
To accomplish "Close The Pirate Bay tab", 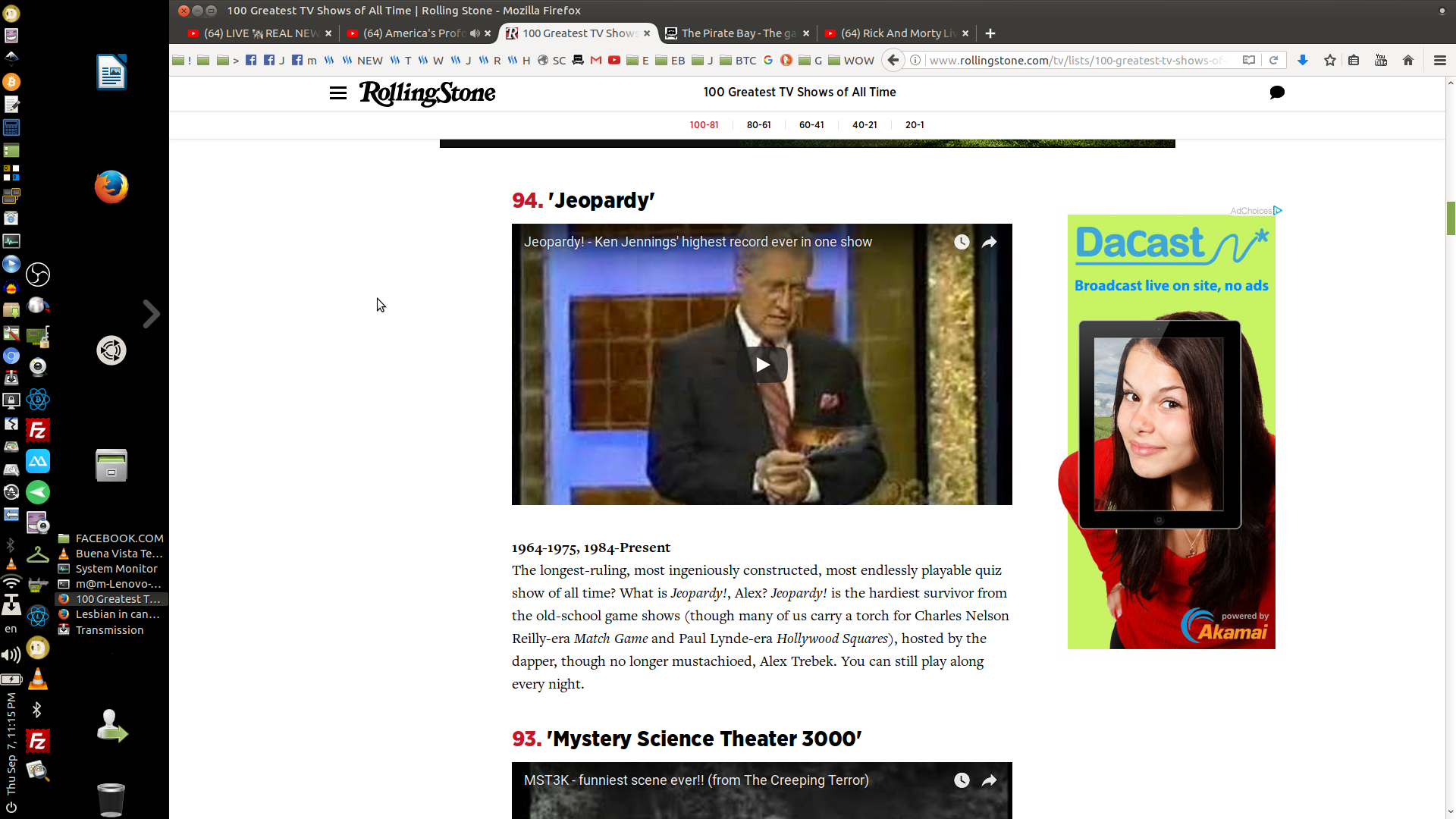I will tap(806, 33).
